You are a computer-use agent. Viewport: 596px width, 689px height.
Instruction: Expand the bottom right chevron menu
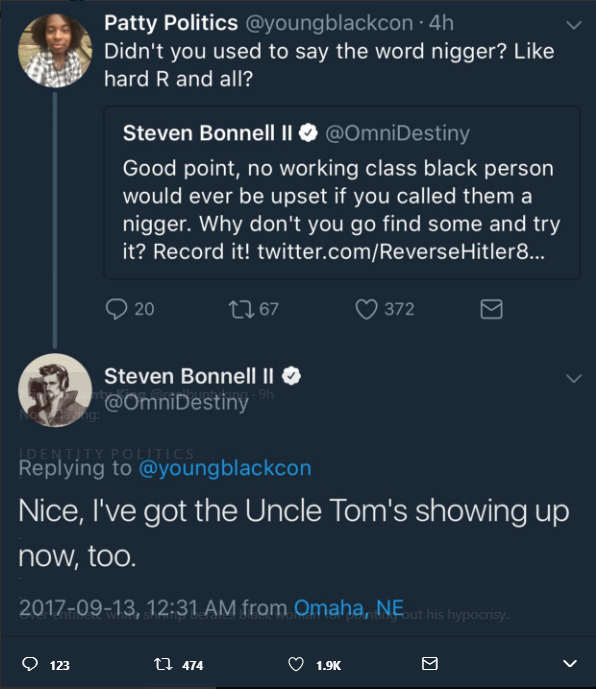[570, 664]
